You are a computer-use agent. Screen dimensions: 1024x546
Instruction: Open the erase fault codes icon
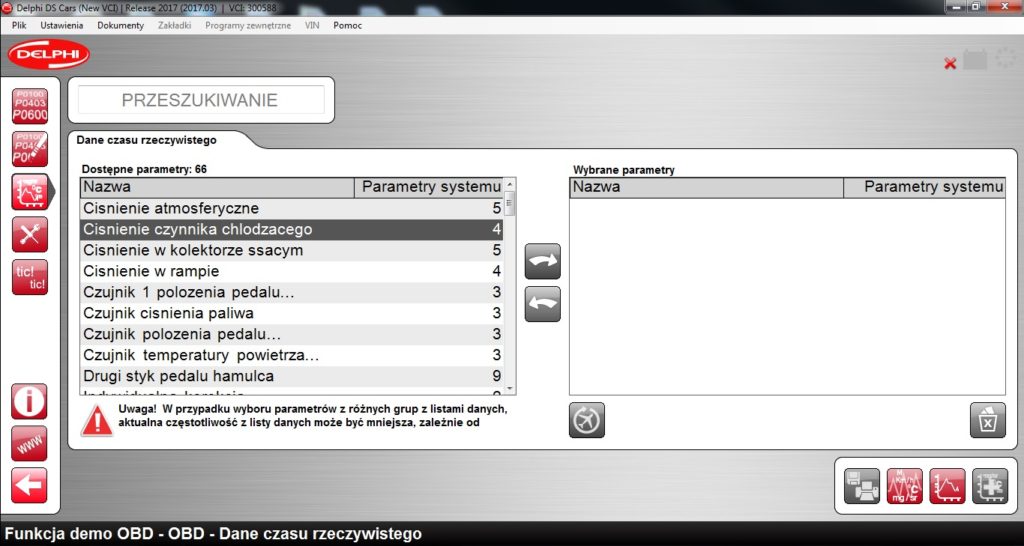[x=29, y=149]
